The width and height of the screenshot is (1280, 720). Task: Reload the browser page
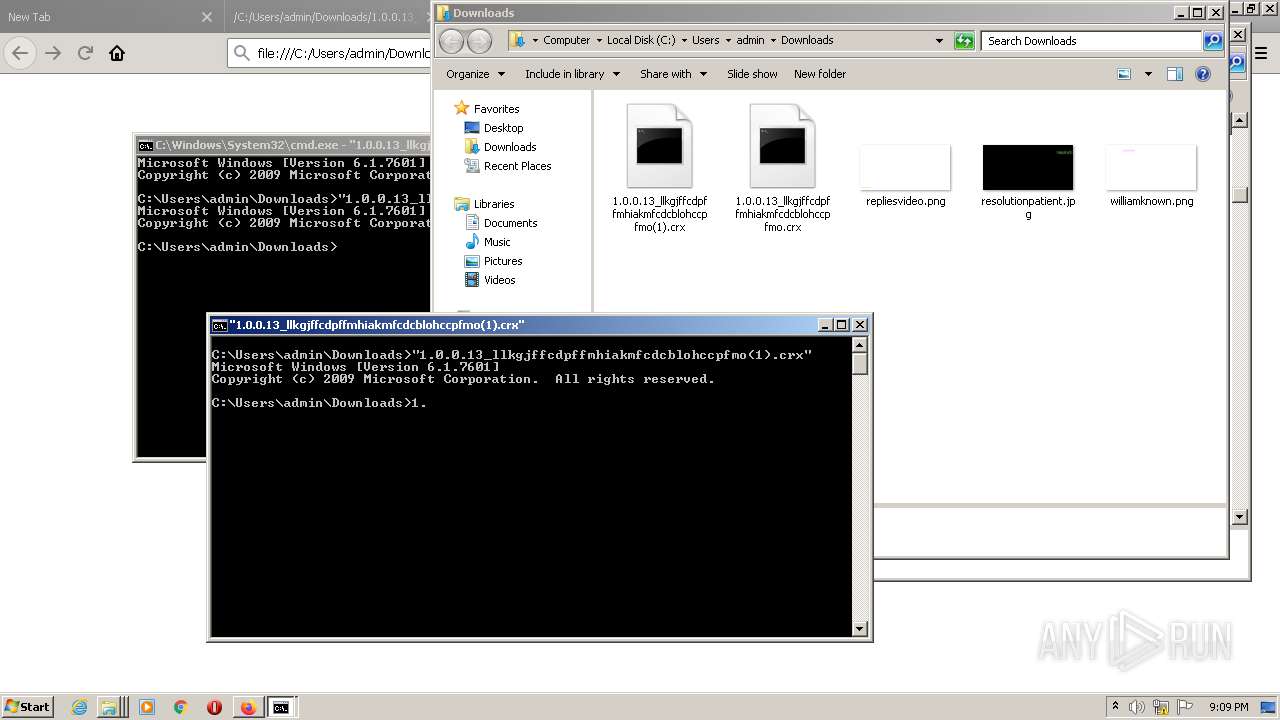coord(85,53)
